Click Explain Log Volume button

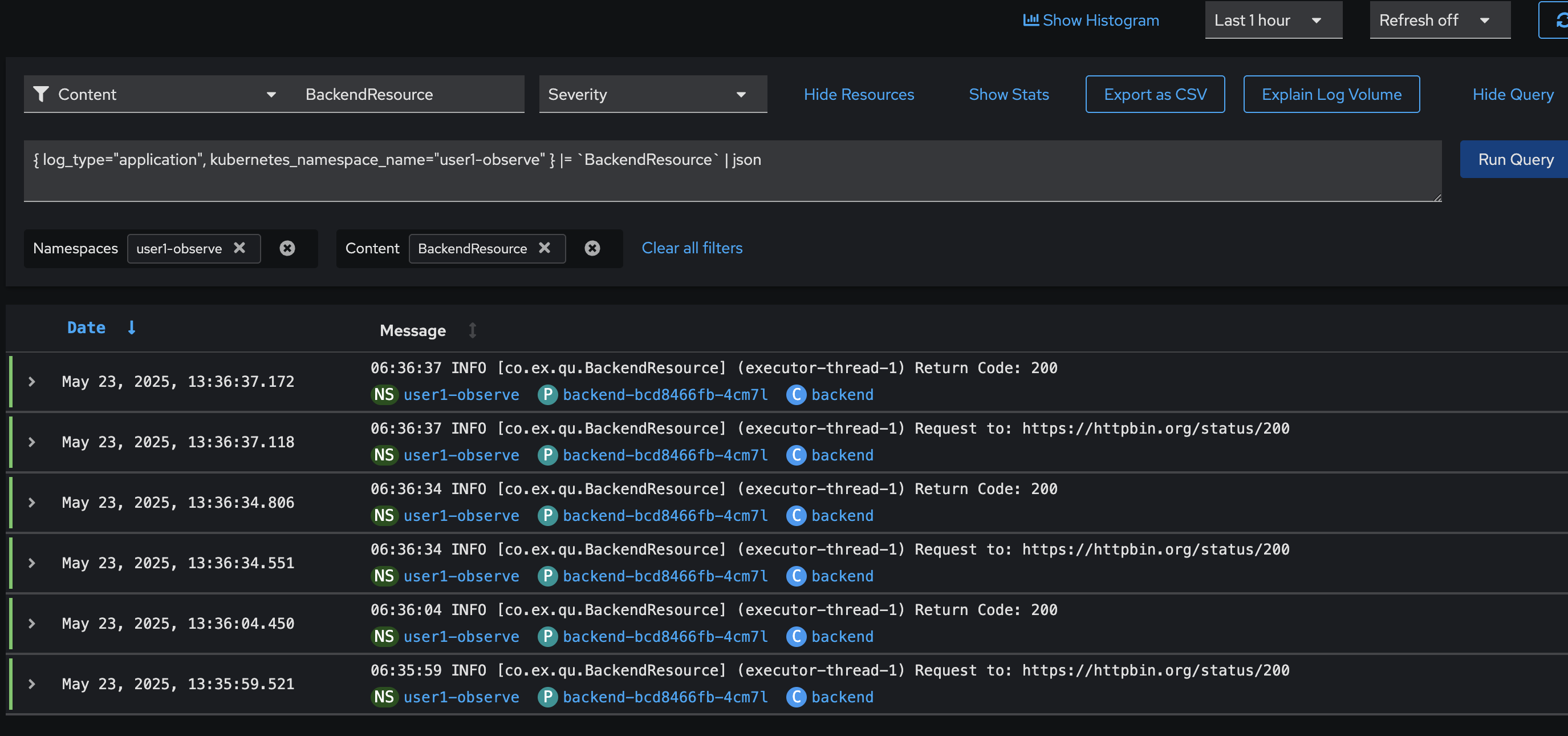(x=1331, y=94)
